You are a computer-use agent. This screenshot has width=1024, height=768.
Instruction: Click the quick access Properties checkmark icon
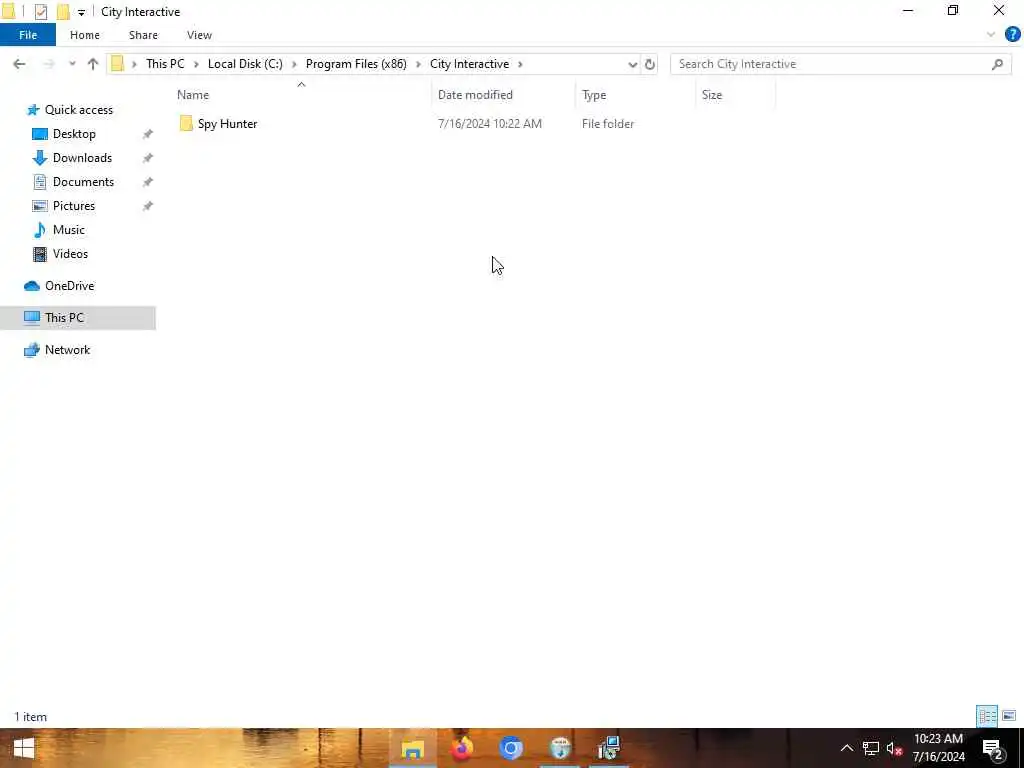[40, 12]
